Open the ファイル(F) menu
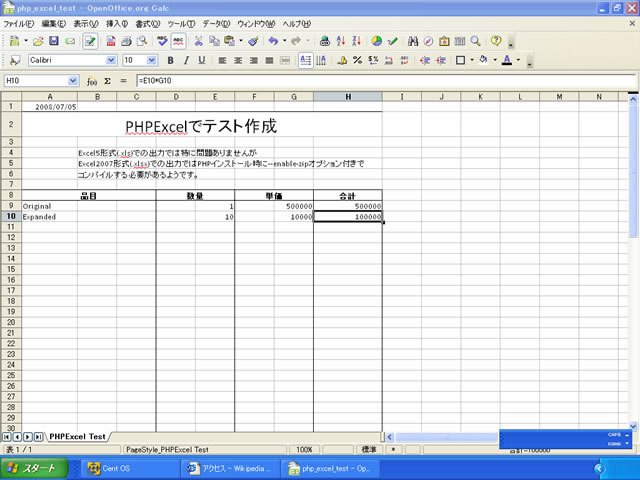 coord(19,23)
